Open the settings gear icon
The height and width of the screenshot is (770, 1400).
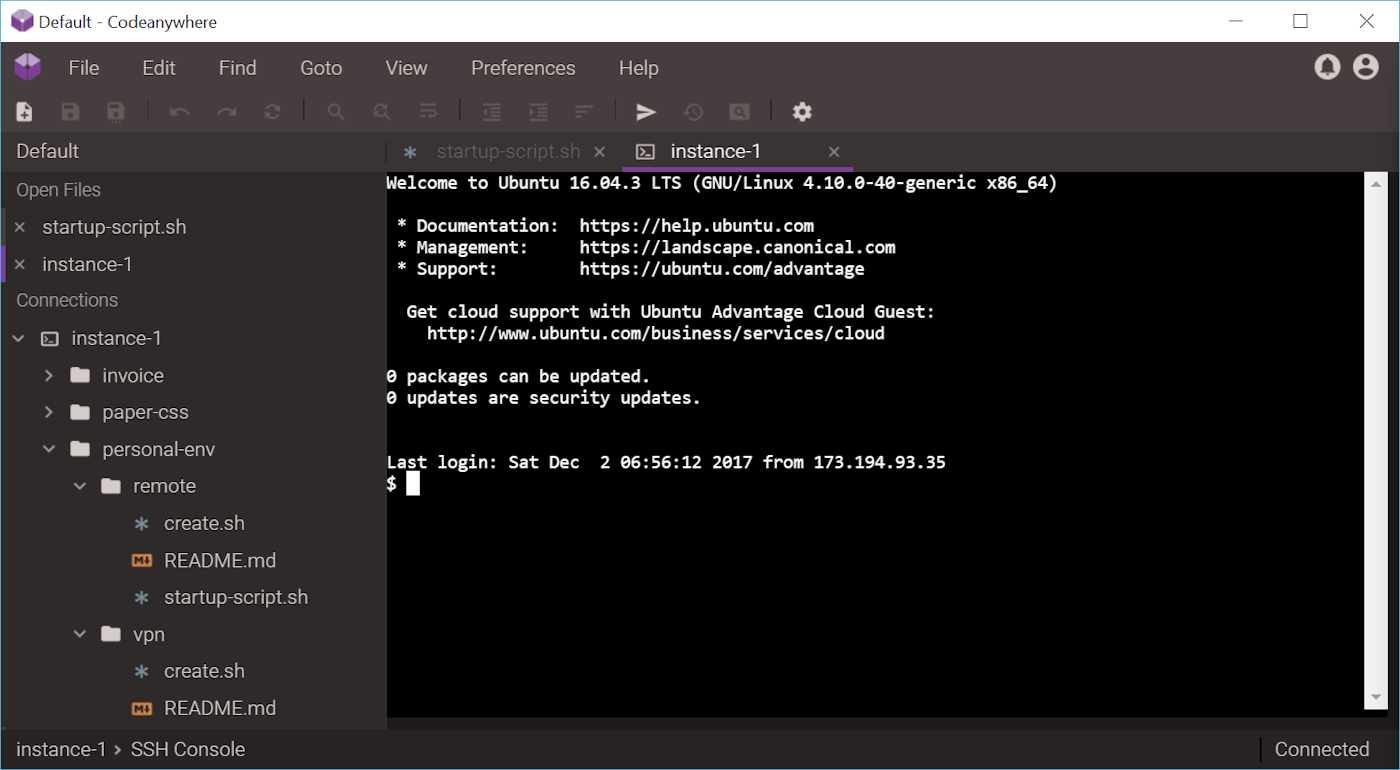tap(802, 112)
